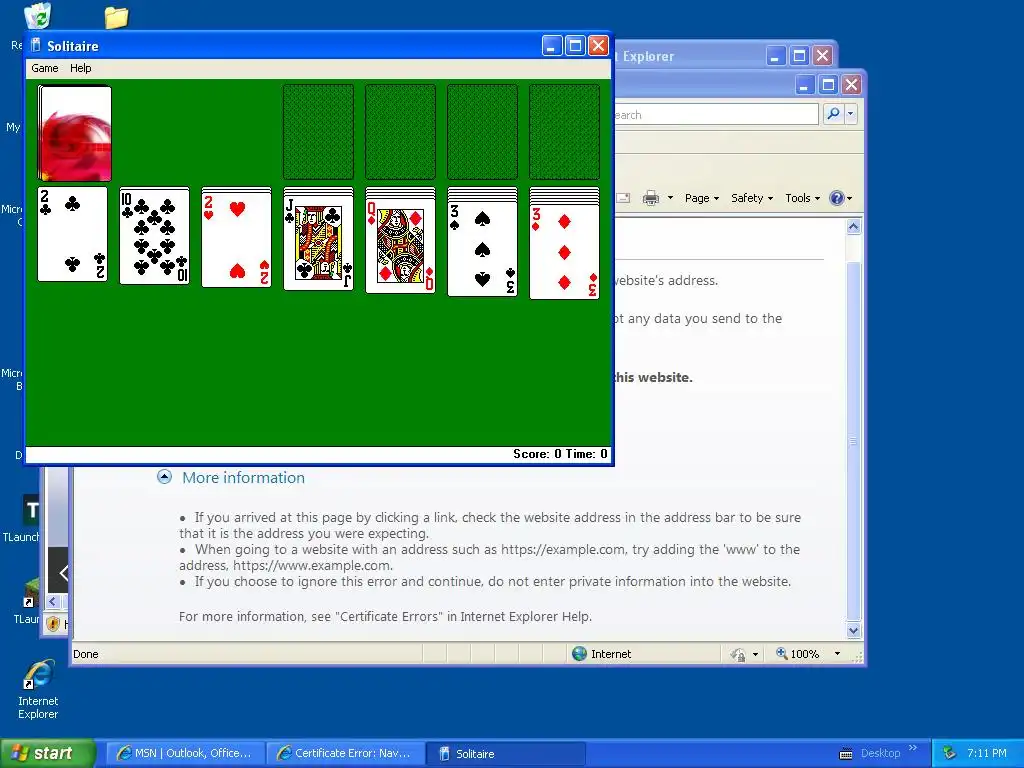The width and height of the screenshot is (1024, 768).
Task: Open the Start menu
Action: (x=48, y=753)
